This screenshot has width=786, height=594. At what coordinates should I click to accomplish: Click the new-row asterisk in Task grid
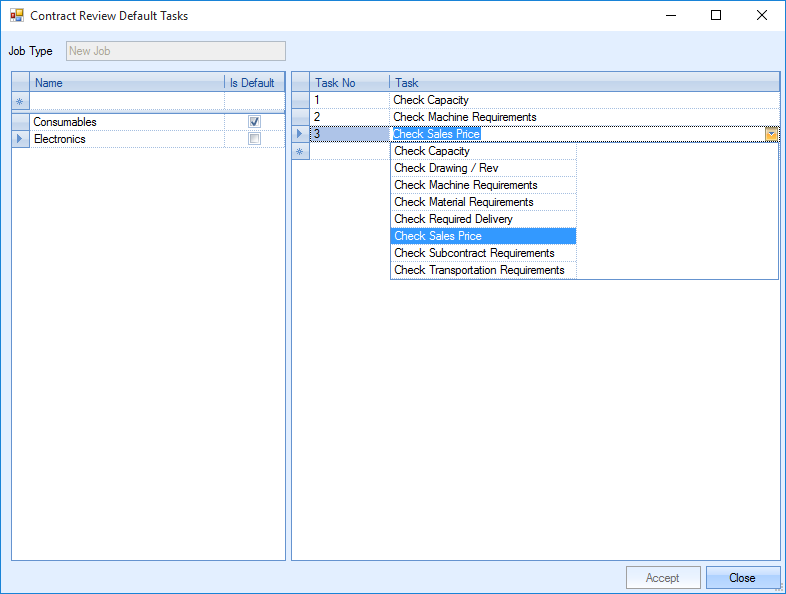click(300, 151)
